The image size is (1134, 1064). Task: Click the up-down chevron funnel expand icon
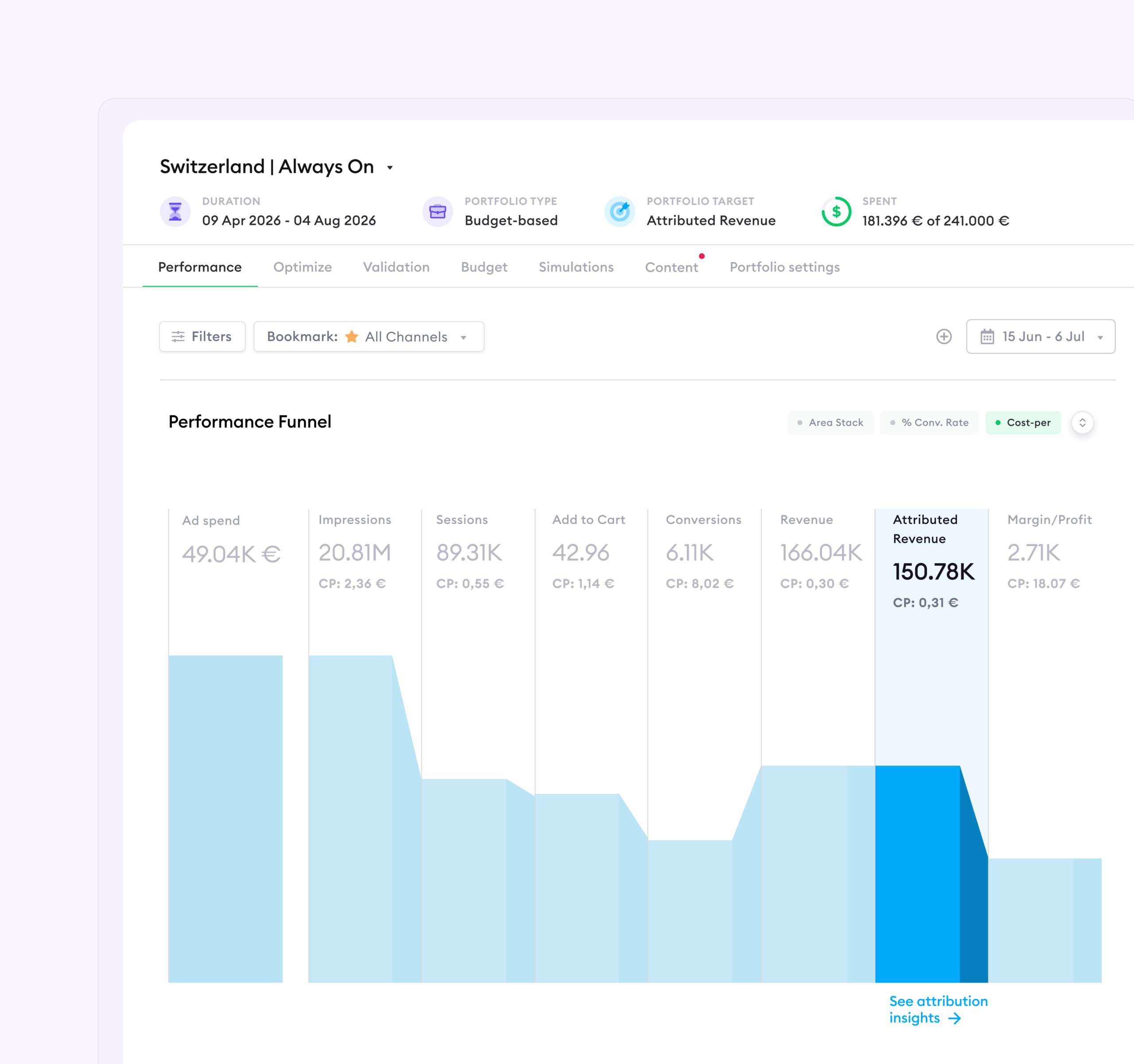click(1082, 422)
